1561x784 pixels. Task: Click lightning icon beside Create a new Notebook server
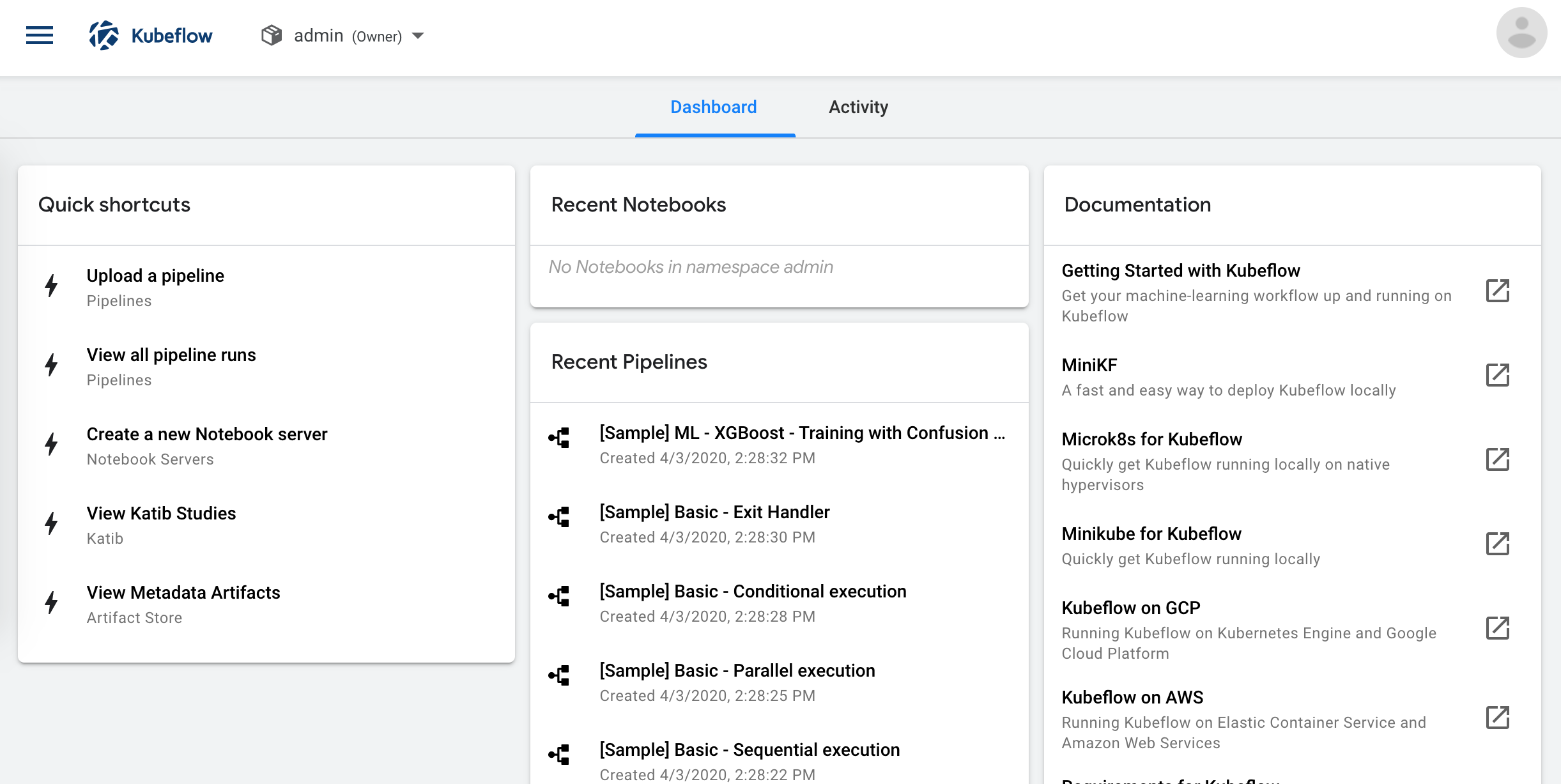pos(52,444)
